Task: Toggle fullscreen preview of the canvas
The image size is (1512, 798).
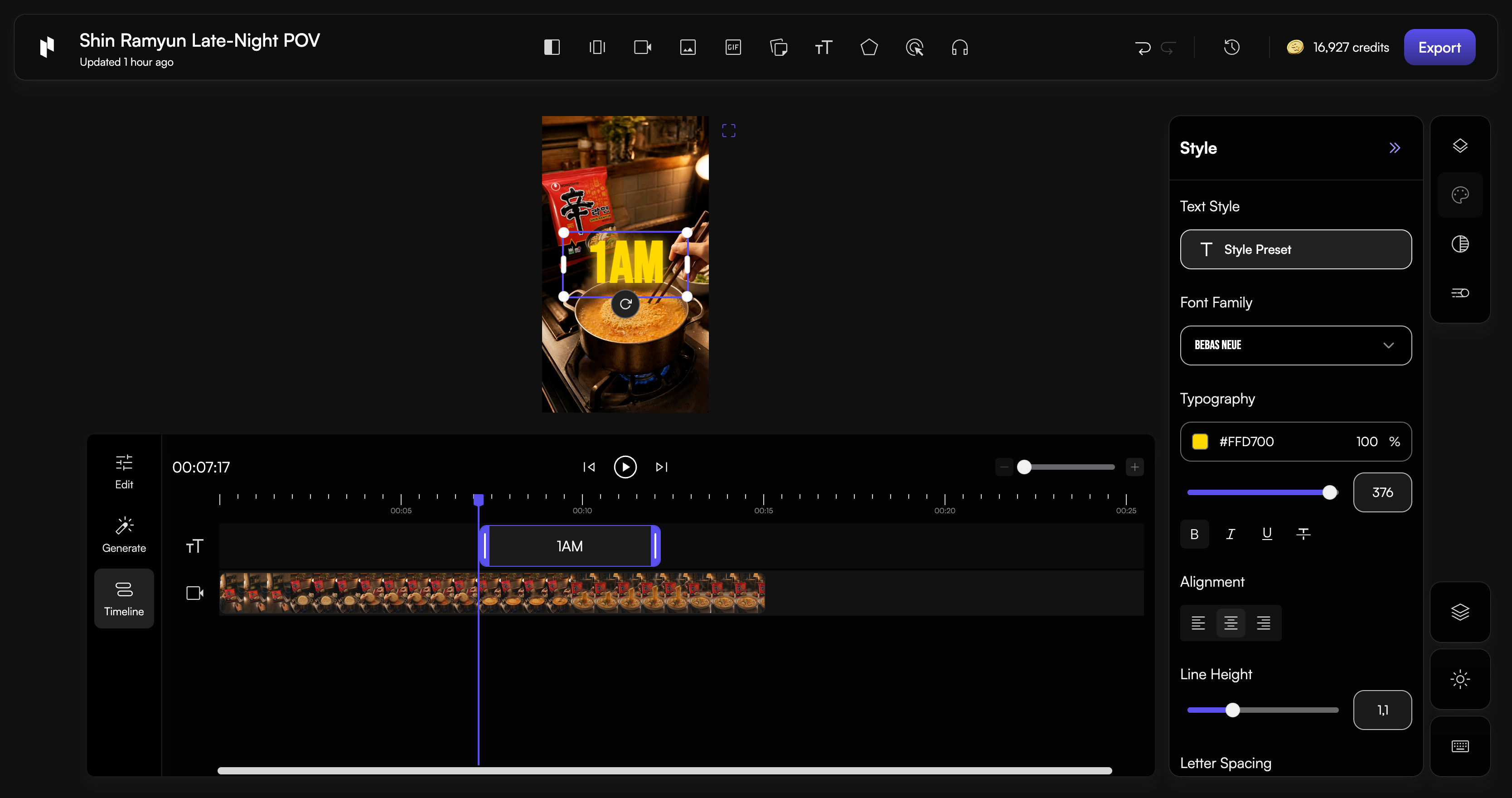Action: [728, 131]
